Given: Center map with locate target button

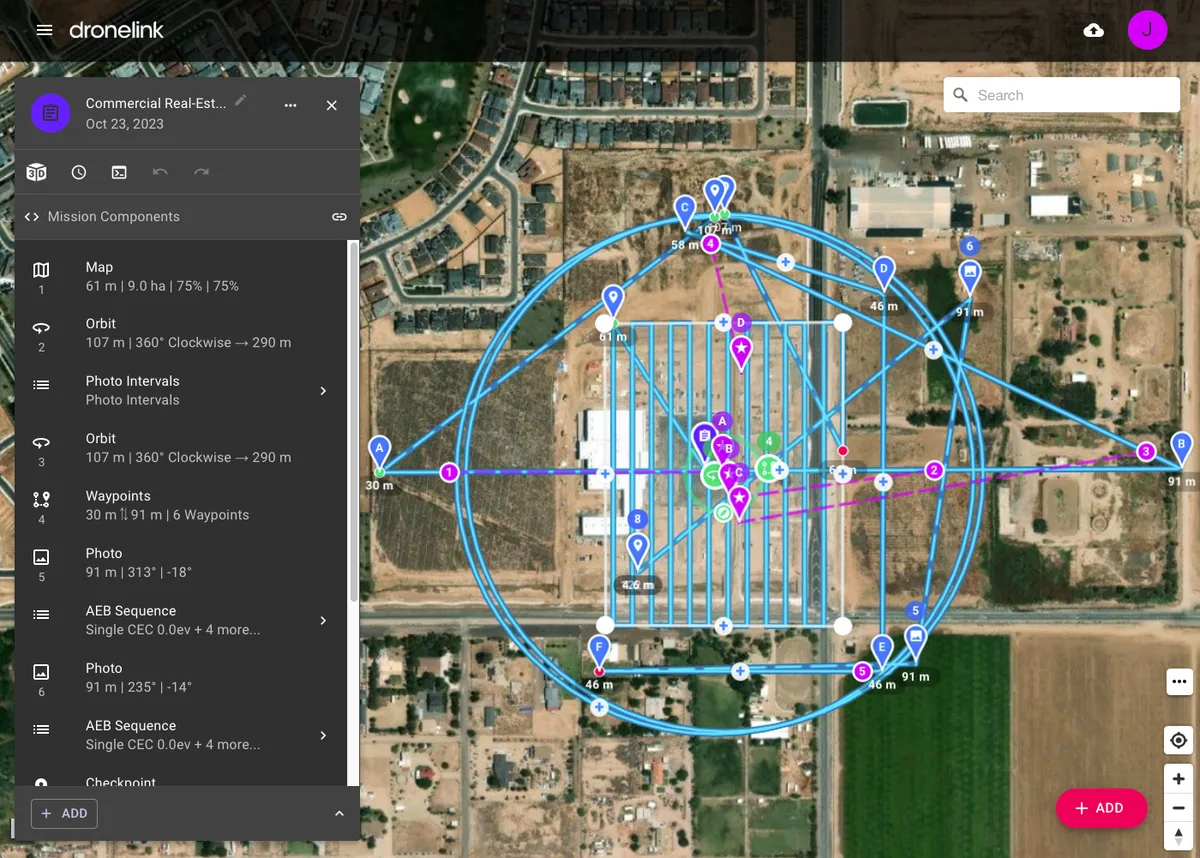Looking at the screenshot, I should pos(1179,740).
